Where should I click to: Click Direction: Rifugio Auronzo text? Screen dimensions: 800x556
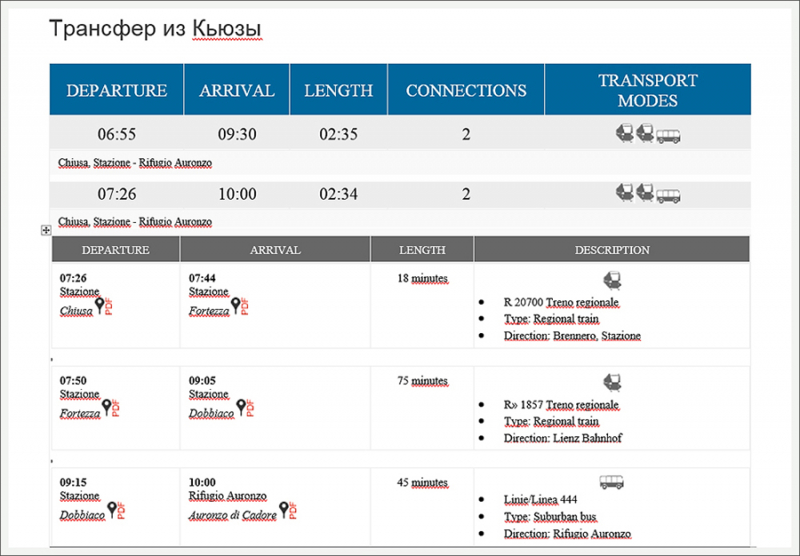[x=567, y=534]
